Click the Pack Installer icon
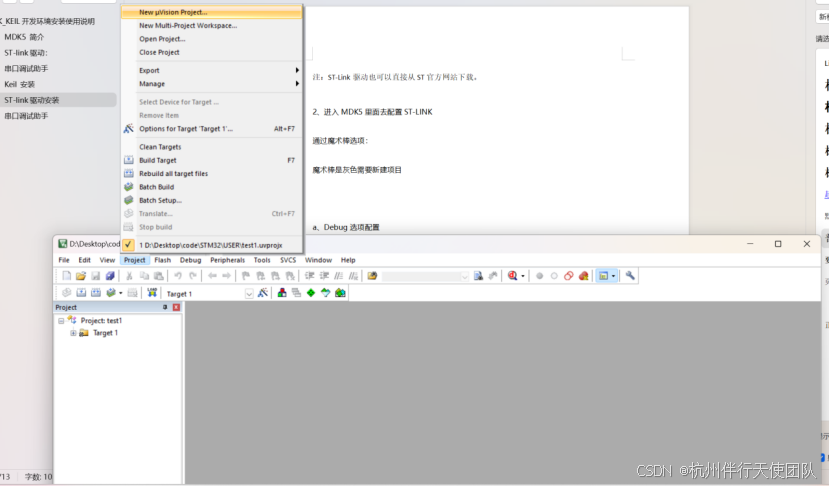Image resolution: width=829 pixels, height=487 pixels. 340,293
